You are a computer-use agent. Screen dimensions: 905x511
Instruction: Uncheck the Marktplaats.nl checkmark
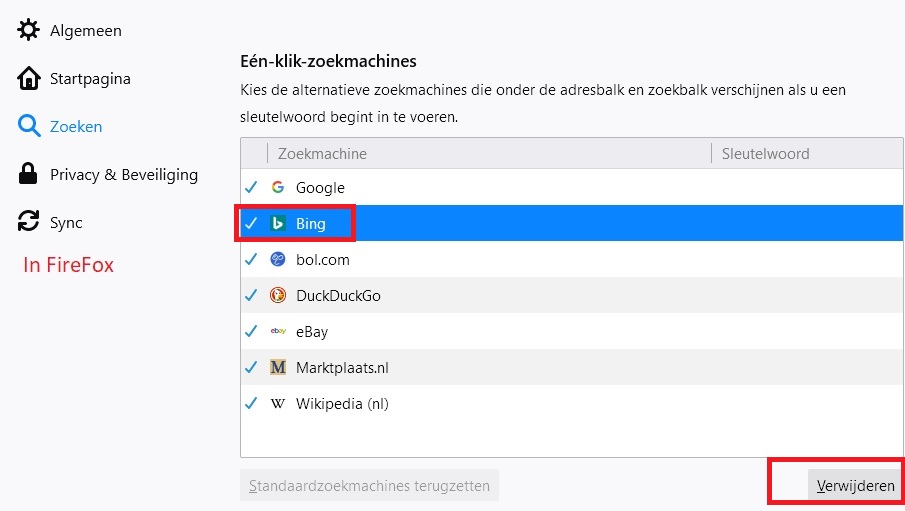pos(251,367)
